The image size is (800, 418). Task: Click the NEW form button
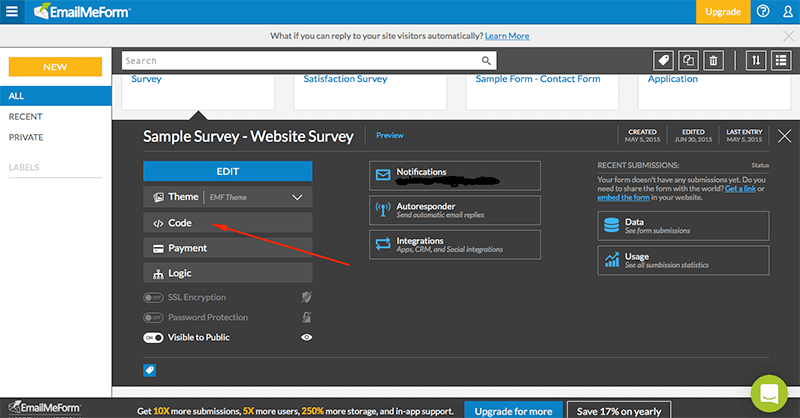click(55, 67)
